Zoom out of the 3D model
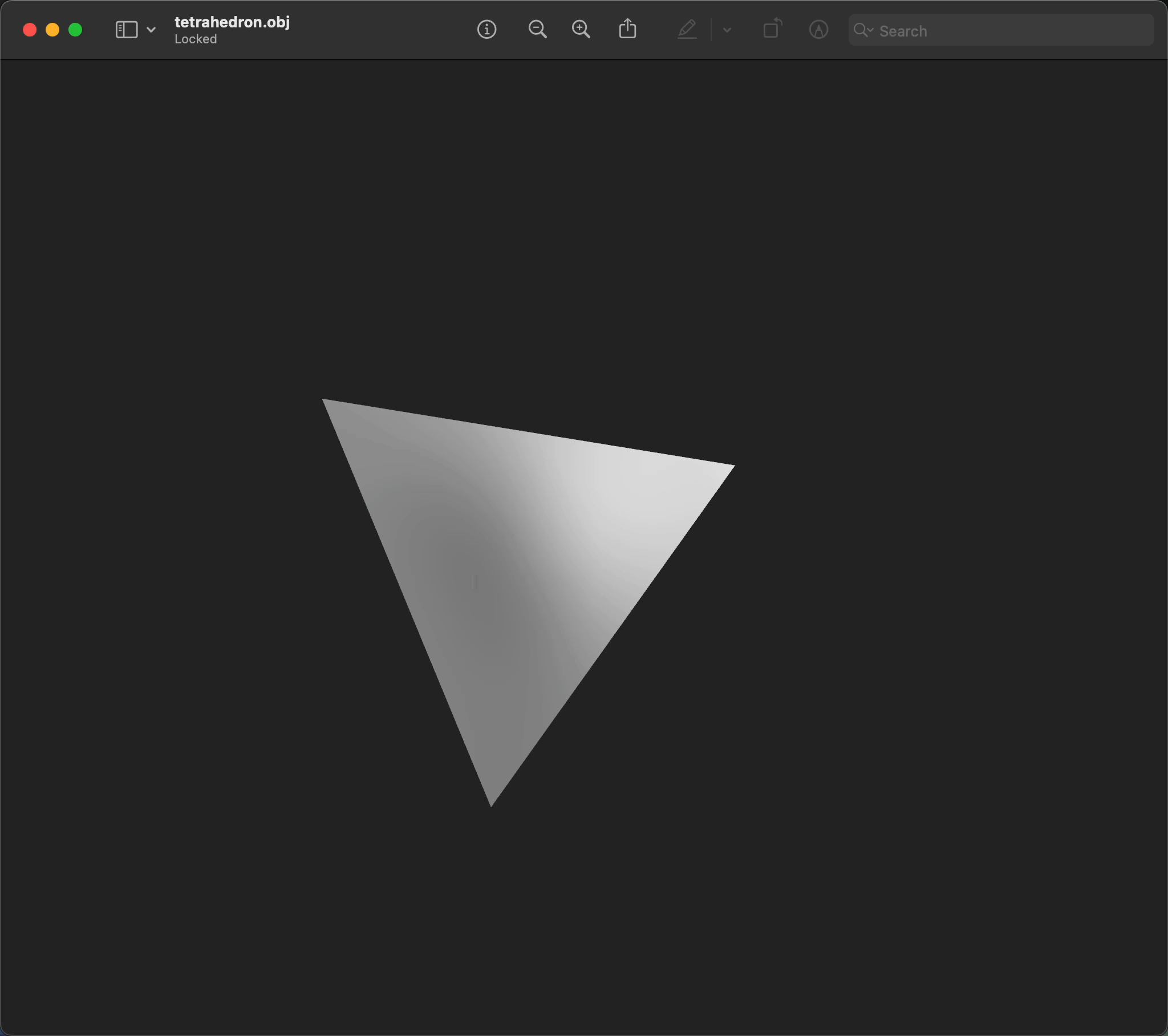Viewport: 1168px width, 1036px height. 538,29
